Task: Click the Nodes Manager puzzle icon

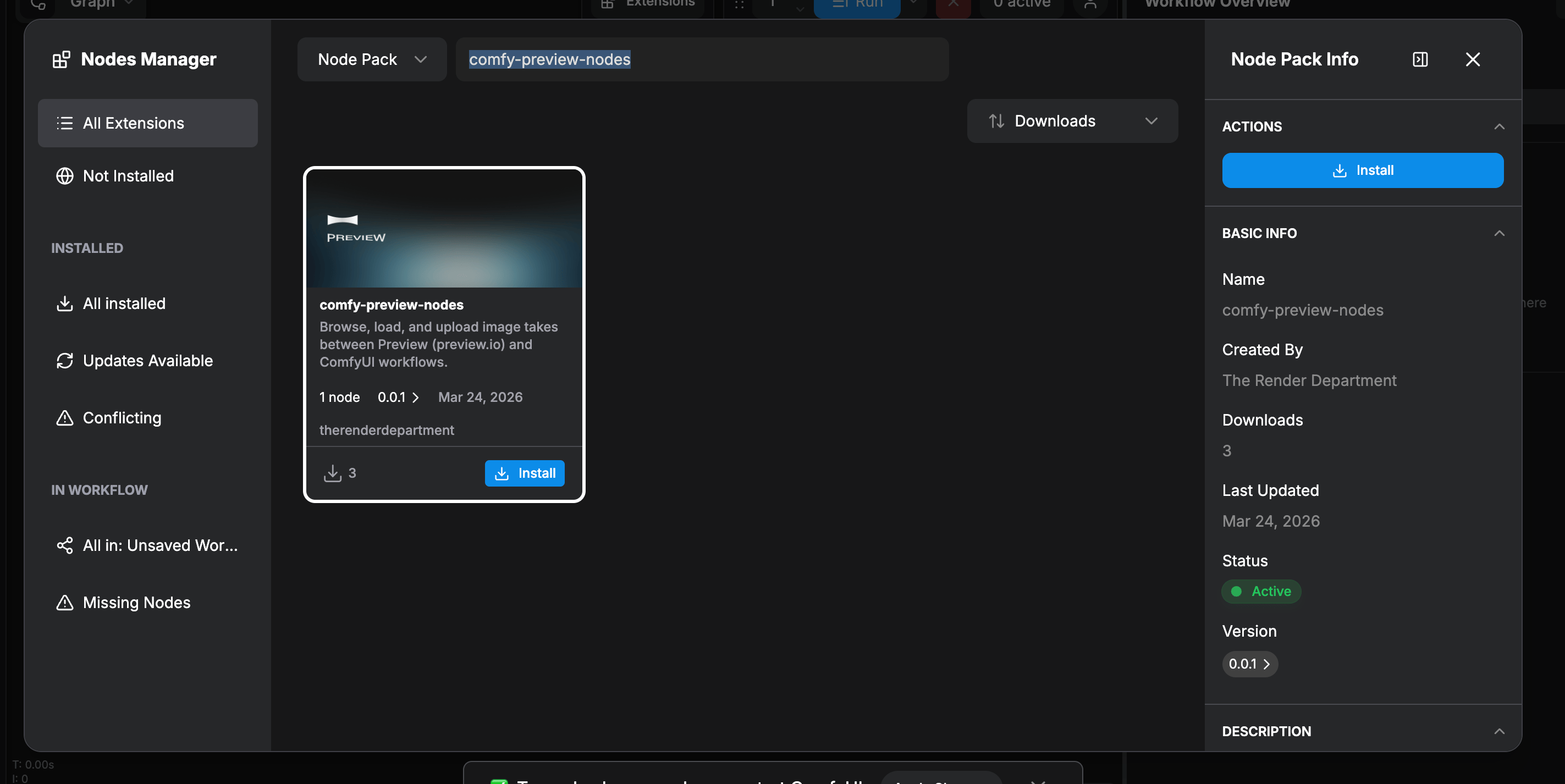Action: [x=60, y=59]
